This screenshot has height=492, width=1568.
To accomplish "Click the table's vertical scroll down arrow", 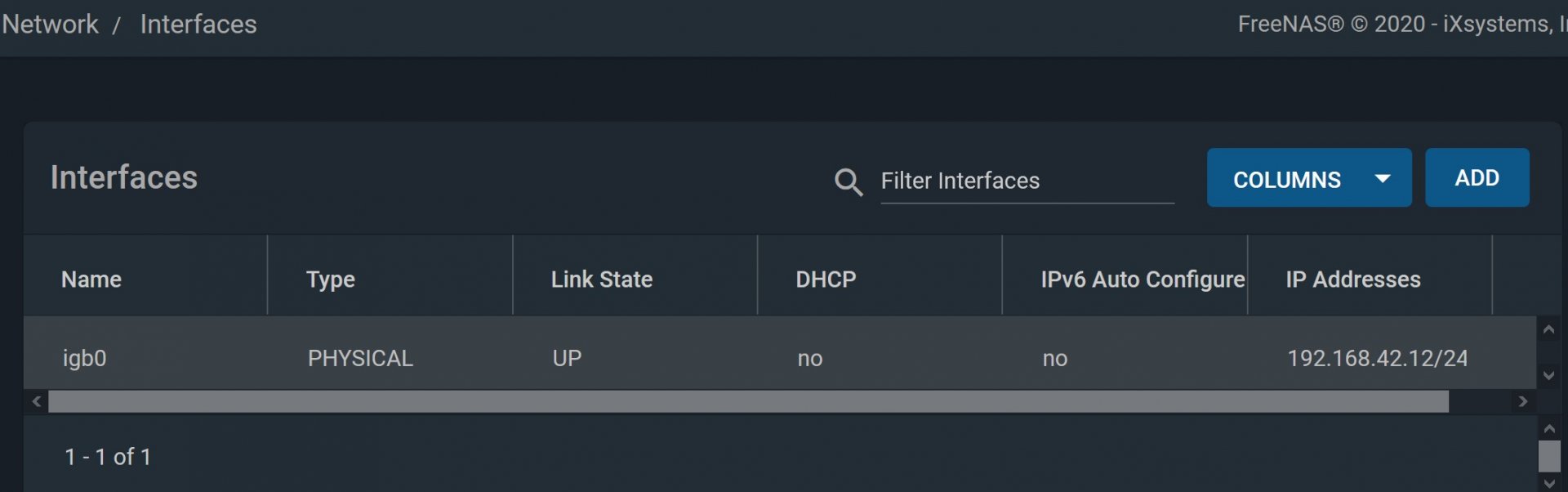I will [1548, 375].
